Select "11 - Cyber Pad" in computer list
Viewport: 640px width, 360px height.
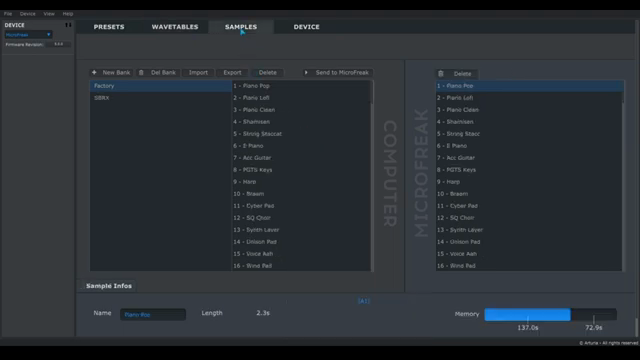(301, 206)
